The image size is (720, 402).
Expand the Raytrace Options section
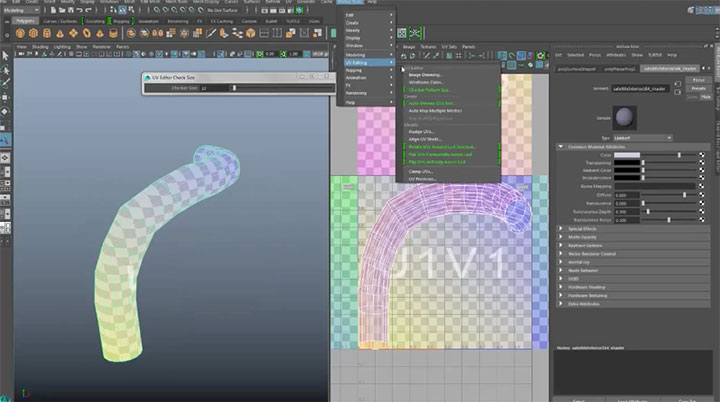(561, 245)
